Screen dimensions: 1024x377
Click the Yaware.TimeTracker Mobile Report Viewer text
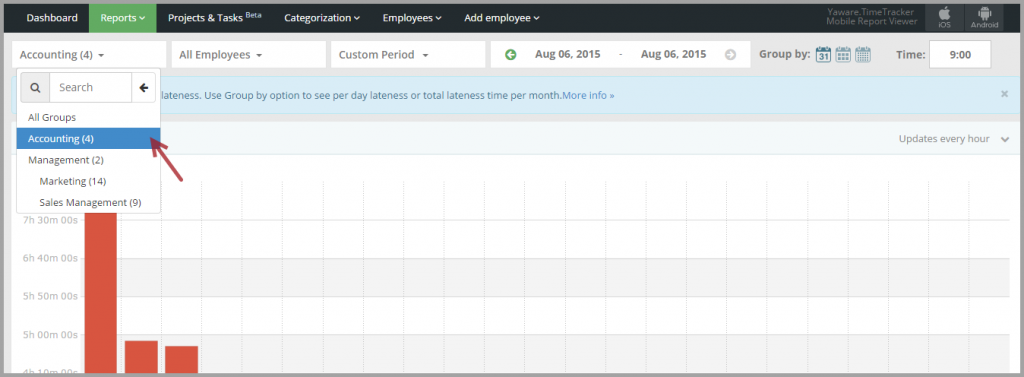tap(871, 17)
